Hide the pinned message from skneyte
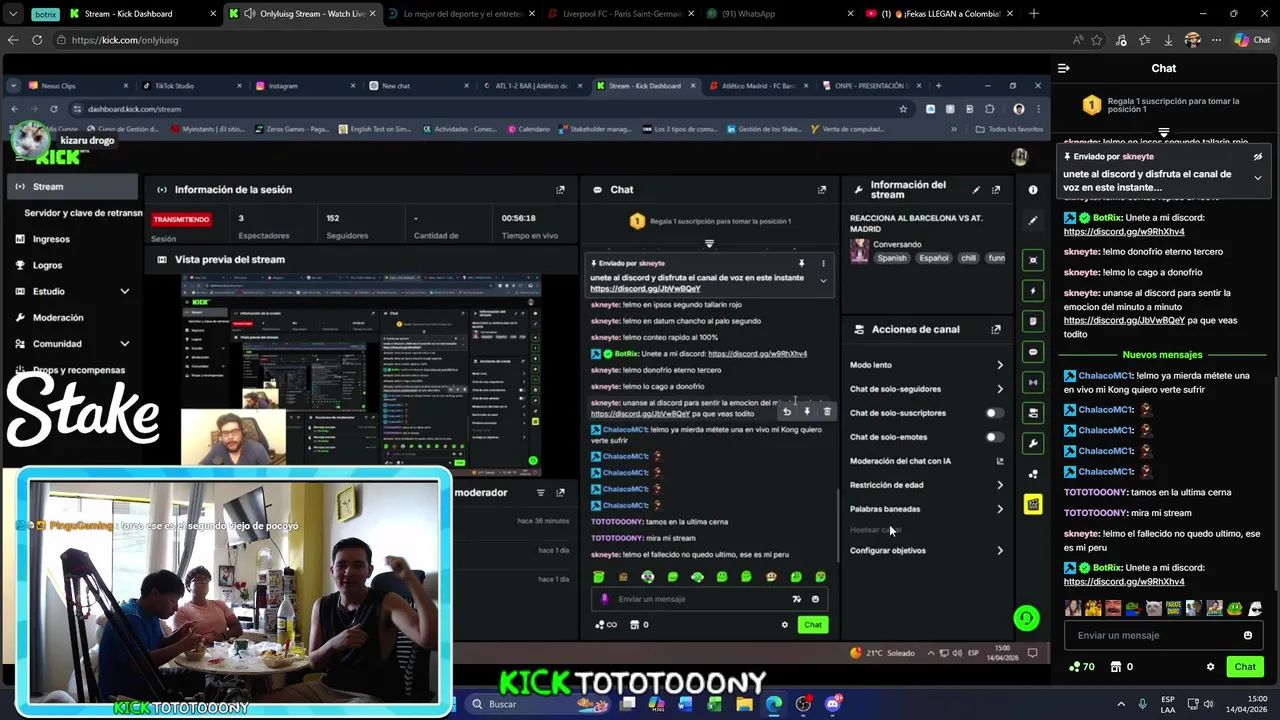Screen dimensions: 1280x720 pyautogui.click(x=1258, y=157)
